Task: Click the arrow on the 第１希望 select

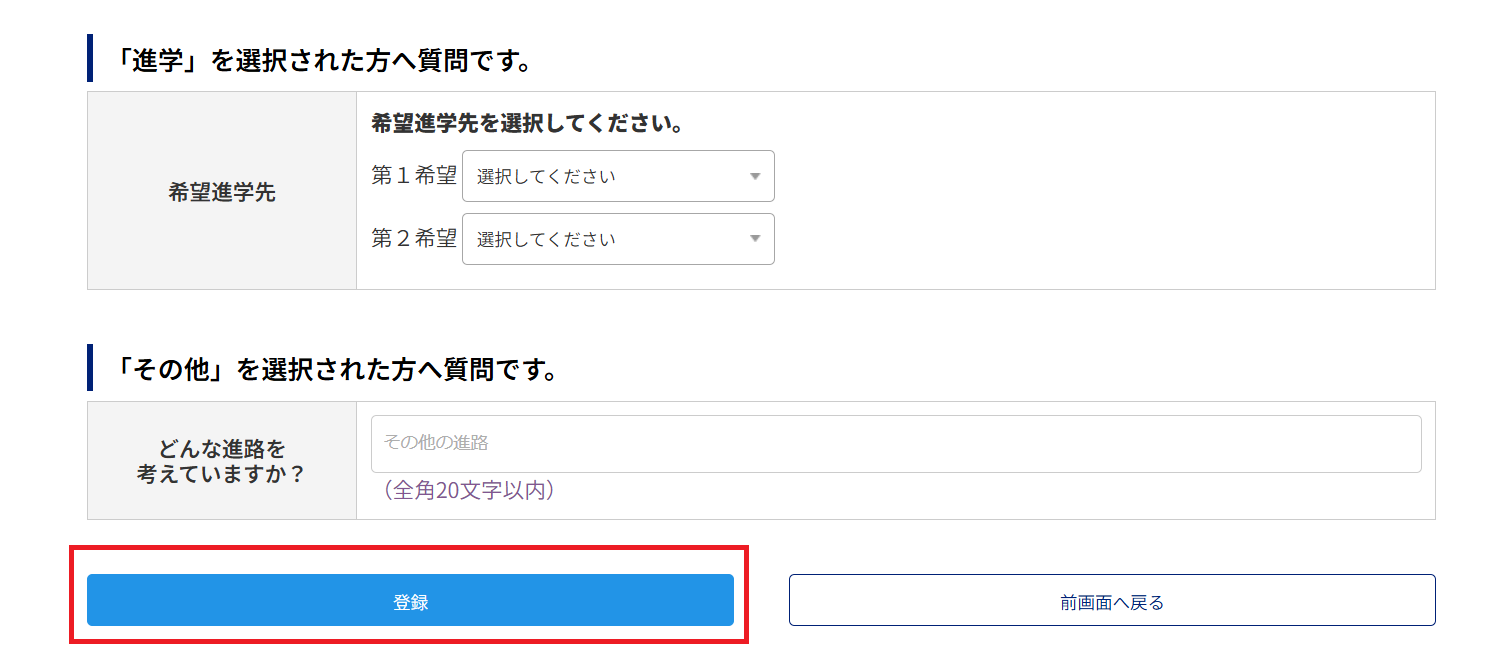Action: [x=755, y=177]
